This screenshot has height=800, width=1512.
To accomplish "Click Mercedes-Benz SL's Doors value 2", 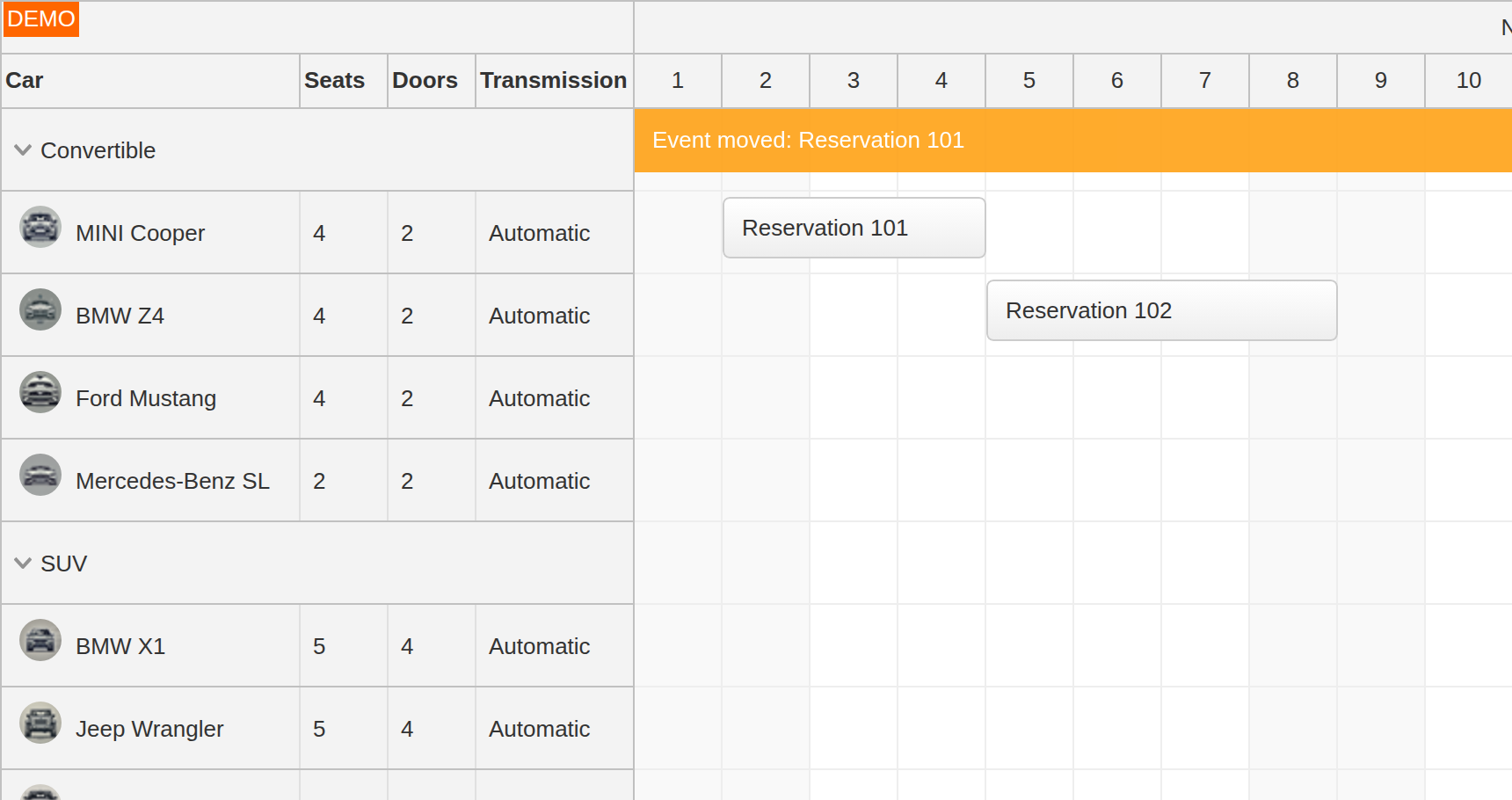I will 407,481.
